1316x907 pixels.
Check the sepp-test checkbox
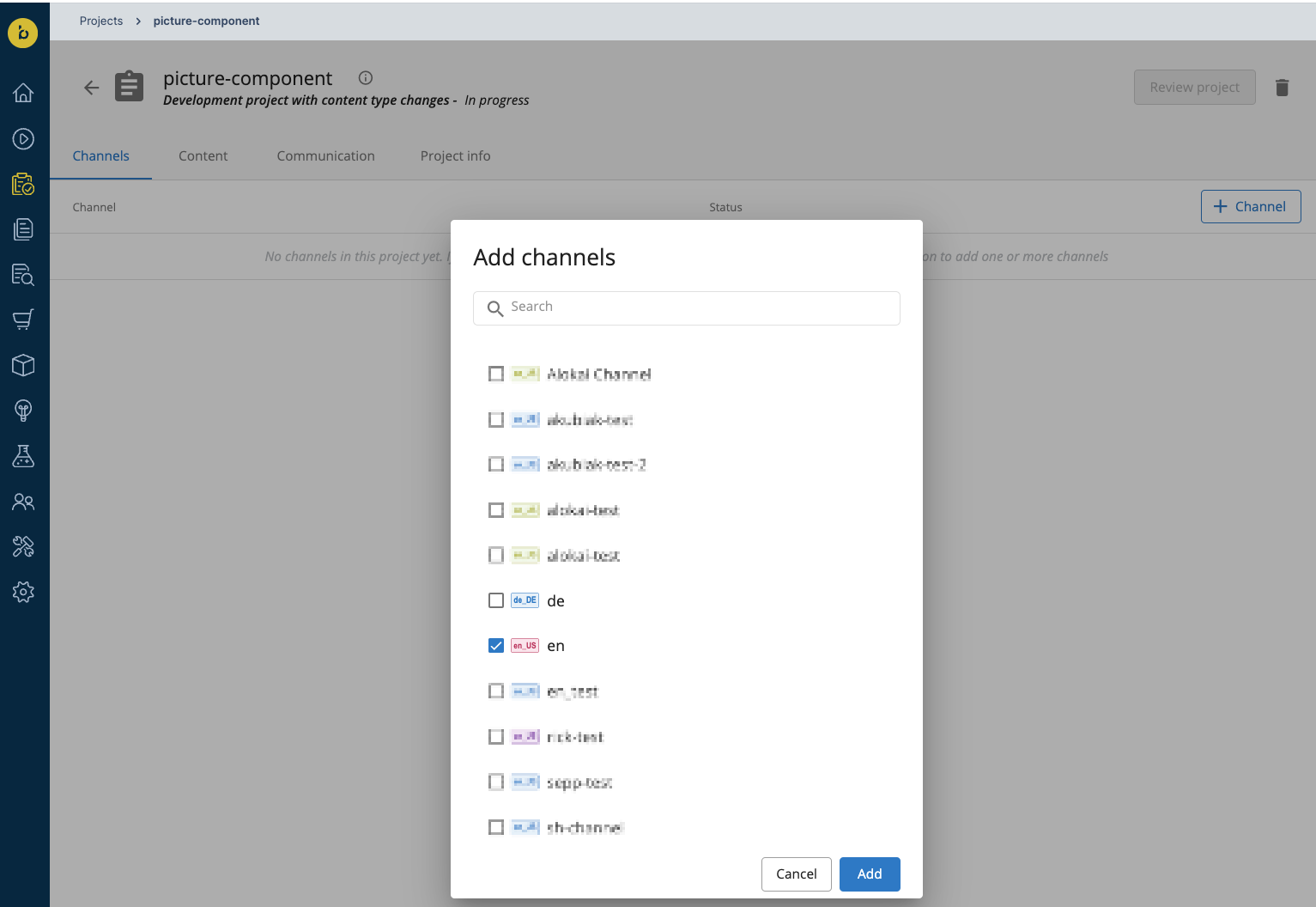coord(496,782)
